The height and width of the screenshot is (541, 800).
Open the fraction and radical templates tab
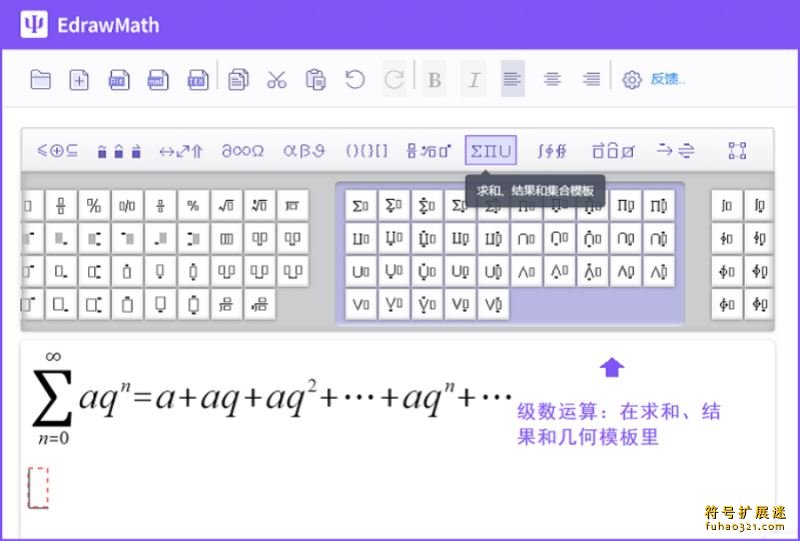tap(429, 151)
